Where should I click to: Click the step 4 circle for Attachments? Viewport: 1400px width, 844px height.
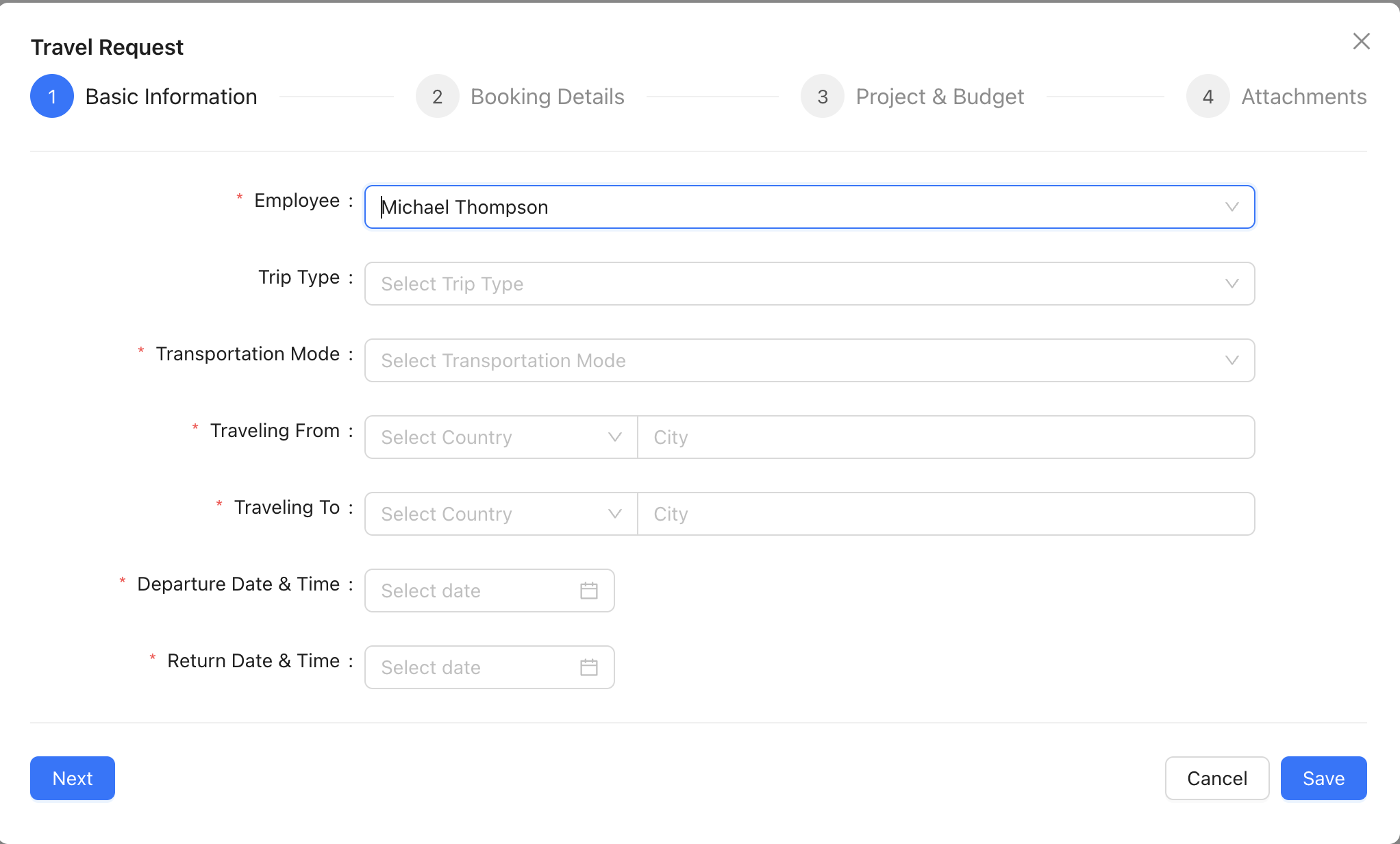pos(1208,96)
